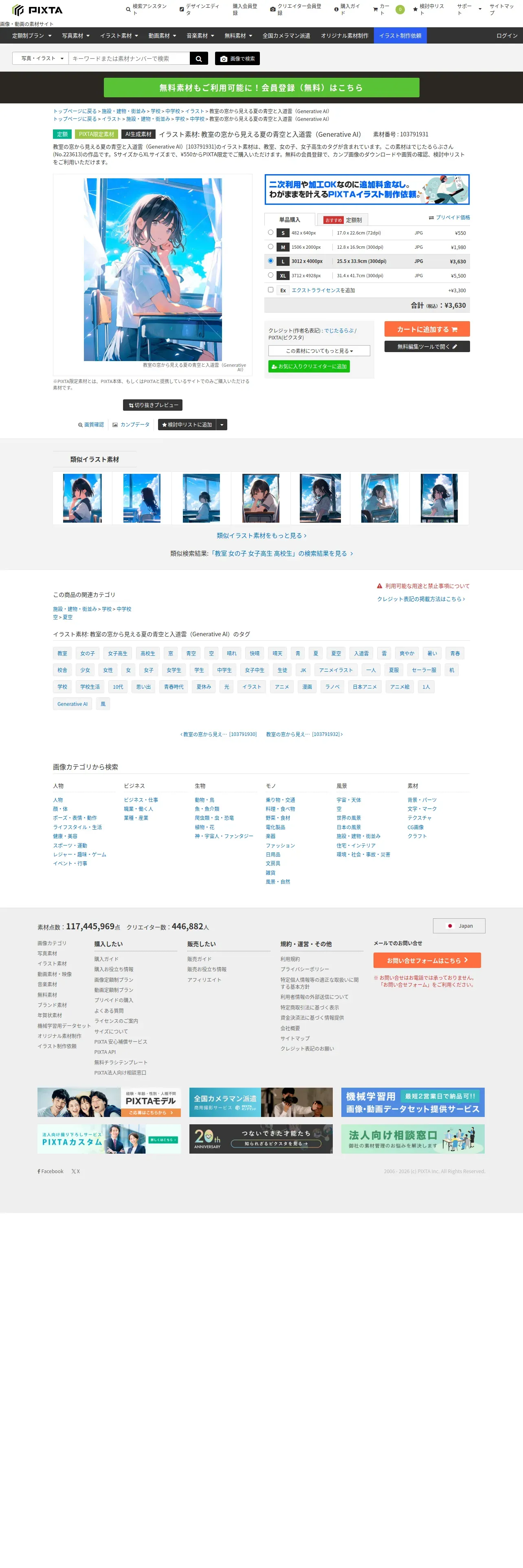Click the magnifier search submit button
The width and height of the screenshot is (523, 1568).
(x=198, y=59)
